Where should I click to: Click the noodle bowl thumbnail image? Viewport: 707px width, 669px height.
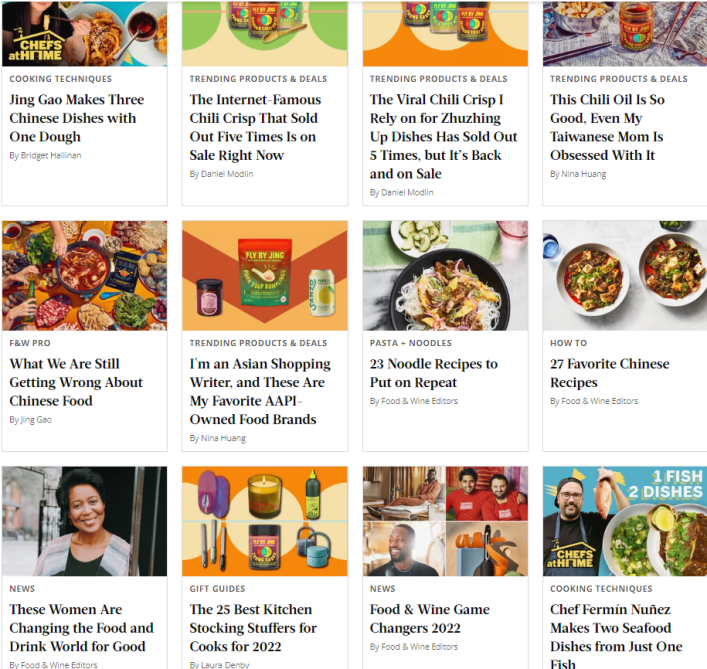click(x=445, y=275)
